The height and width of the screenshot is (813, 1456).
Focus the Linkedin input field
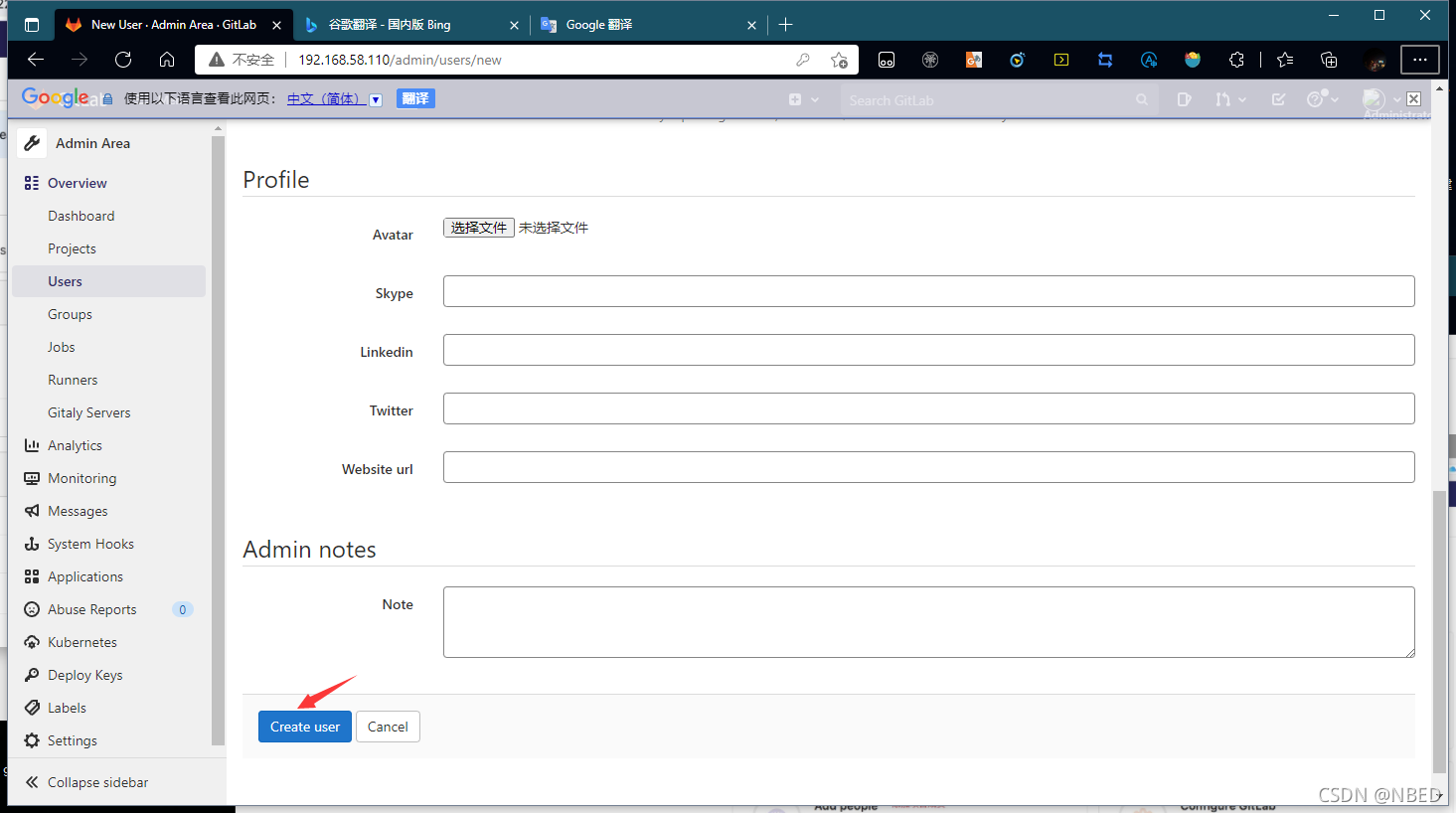(928, 350)
